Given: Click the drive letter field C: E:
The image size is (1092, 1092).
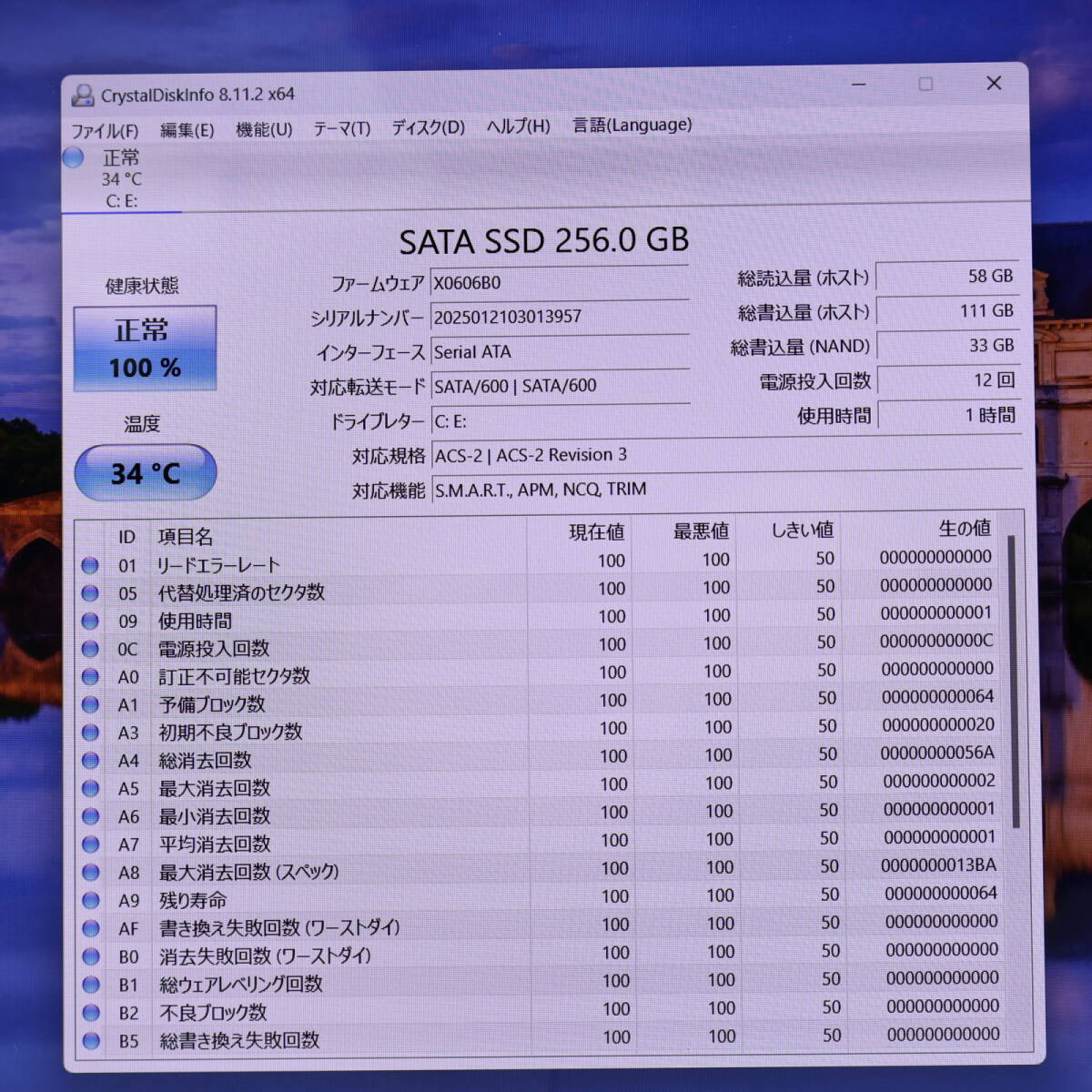Looking at the screenshot, I should [x=560, y=420].
